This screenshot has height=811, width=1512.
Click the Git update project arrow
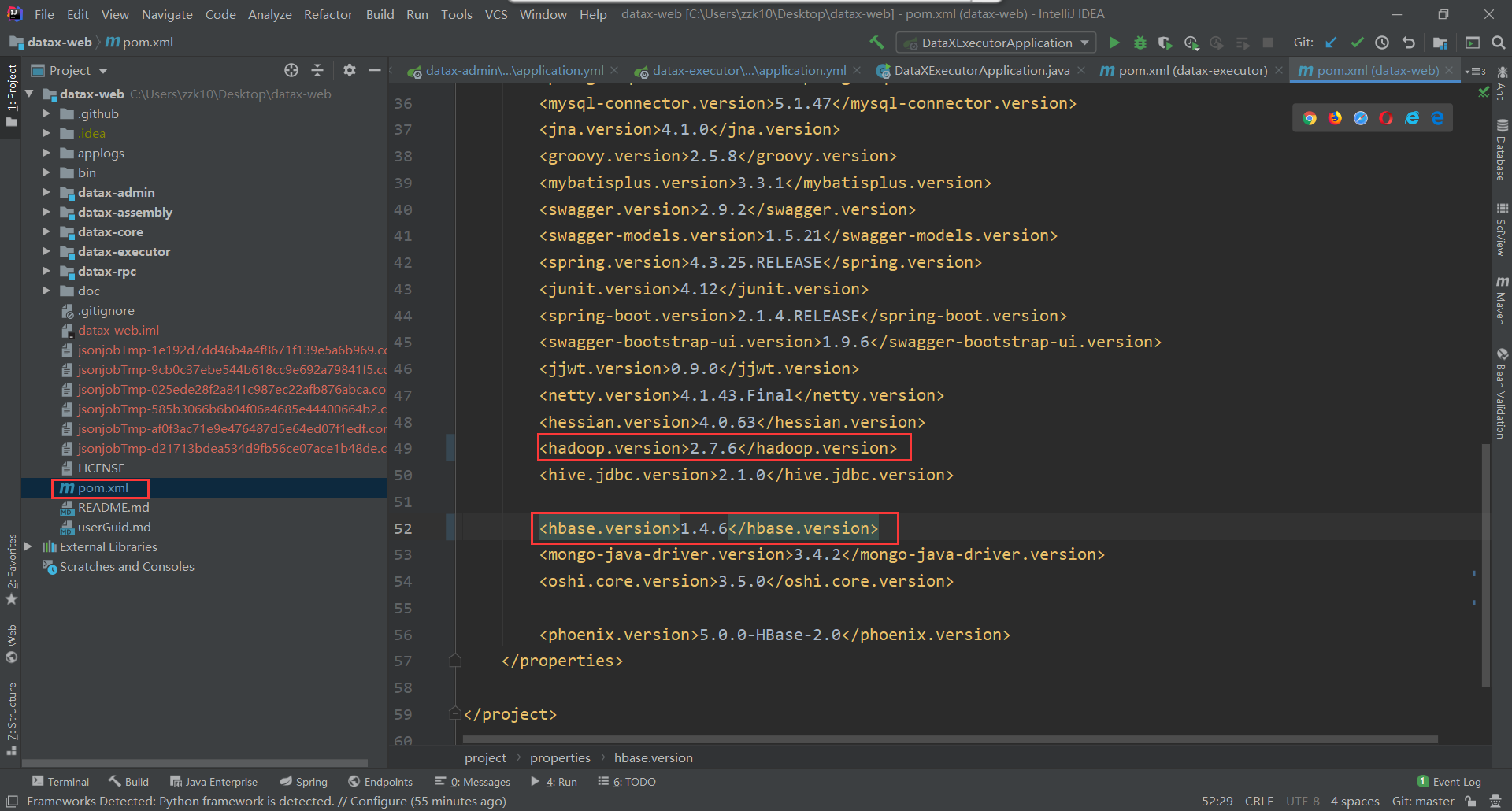(x=1331, y=43)
